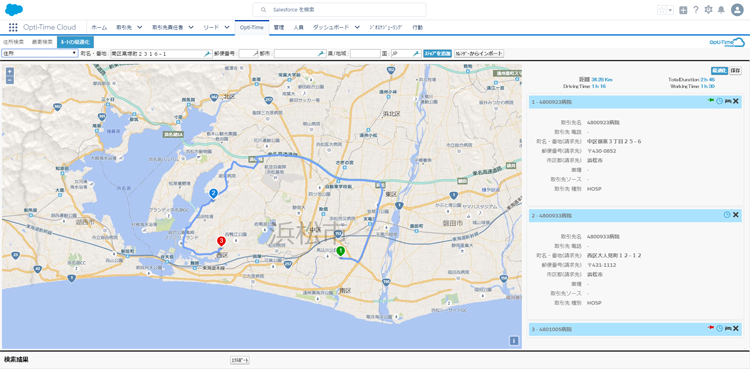This screenshot has width=750, height=369.
Task: Click the blue marker 2 on map
Action: [214, 194]
